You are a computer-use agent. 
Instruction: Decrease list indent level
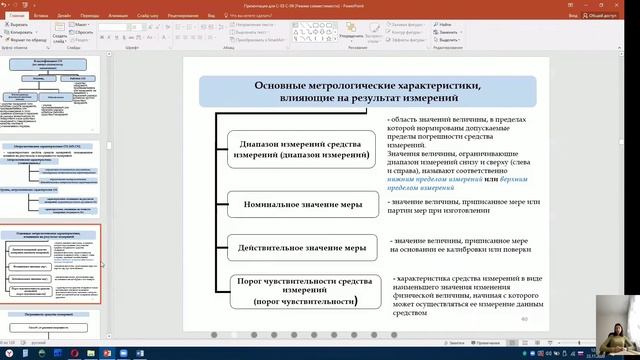(x=203, y=27)
